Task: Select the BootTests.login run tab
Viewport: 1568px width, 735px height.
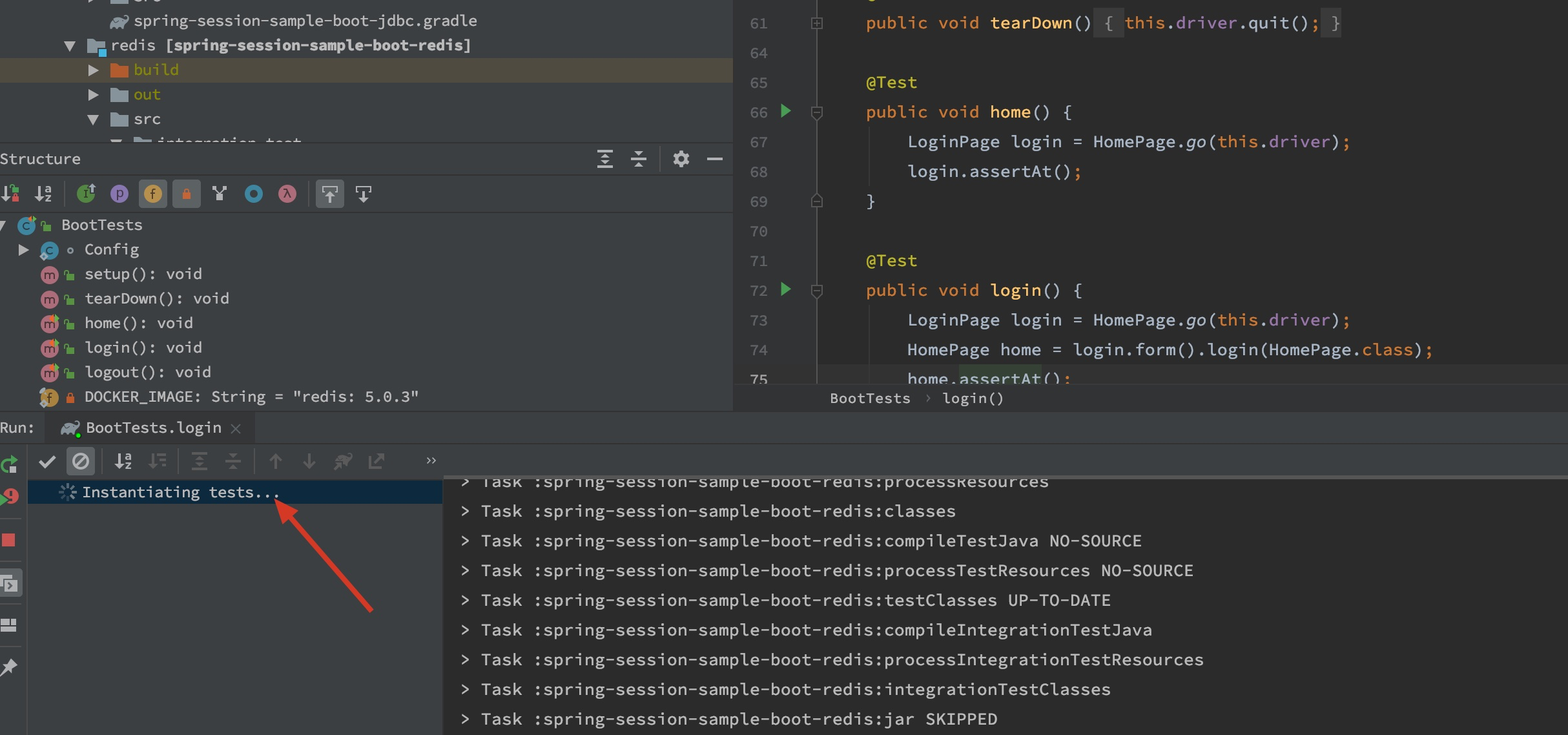Action: (153, 428)
